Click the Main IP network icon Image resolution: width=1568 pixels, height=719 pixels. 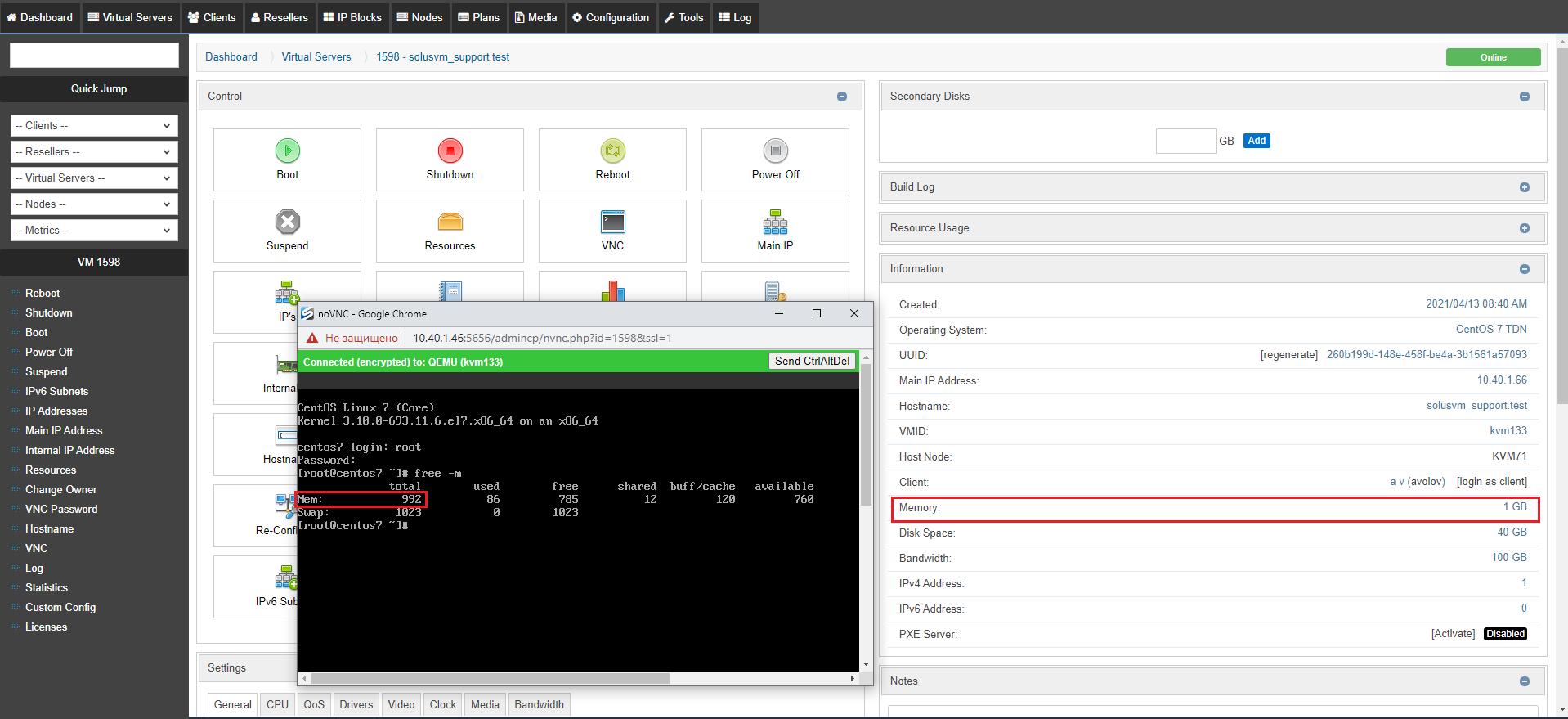point(775,222)
